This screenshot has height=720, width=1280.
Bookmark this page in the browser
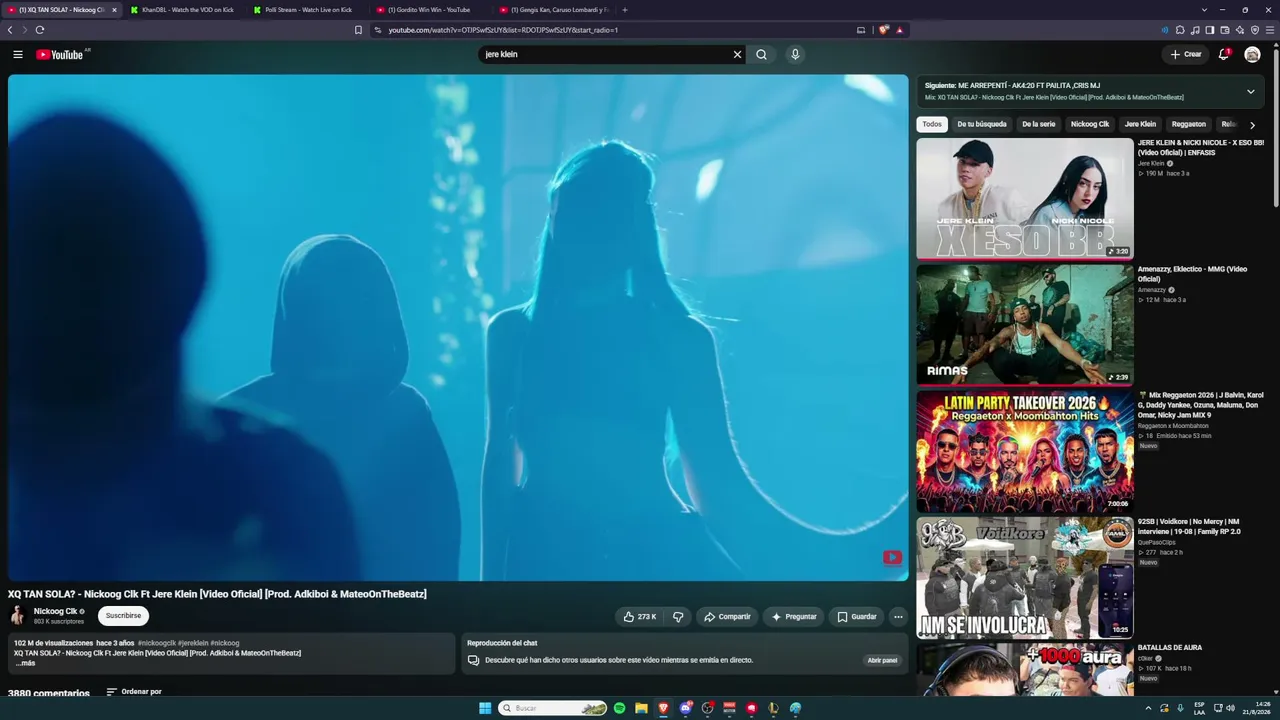click(358, 30)
